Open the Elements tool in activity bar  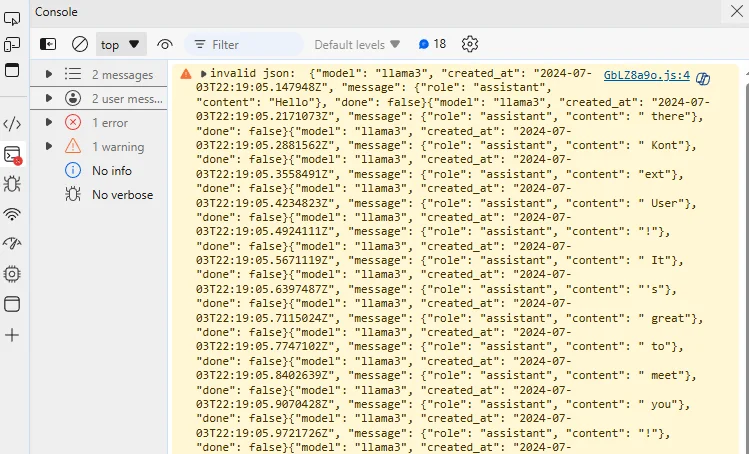pos(12,124)
